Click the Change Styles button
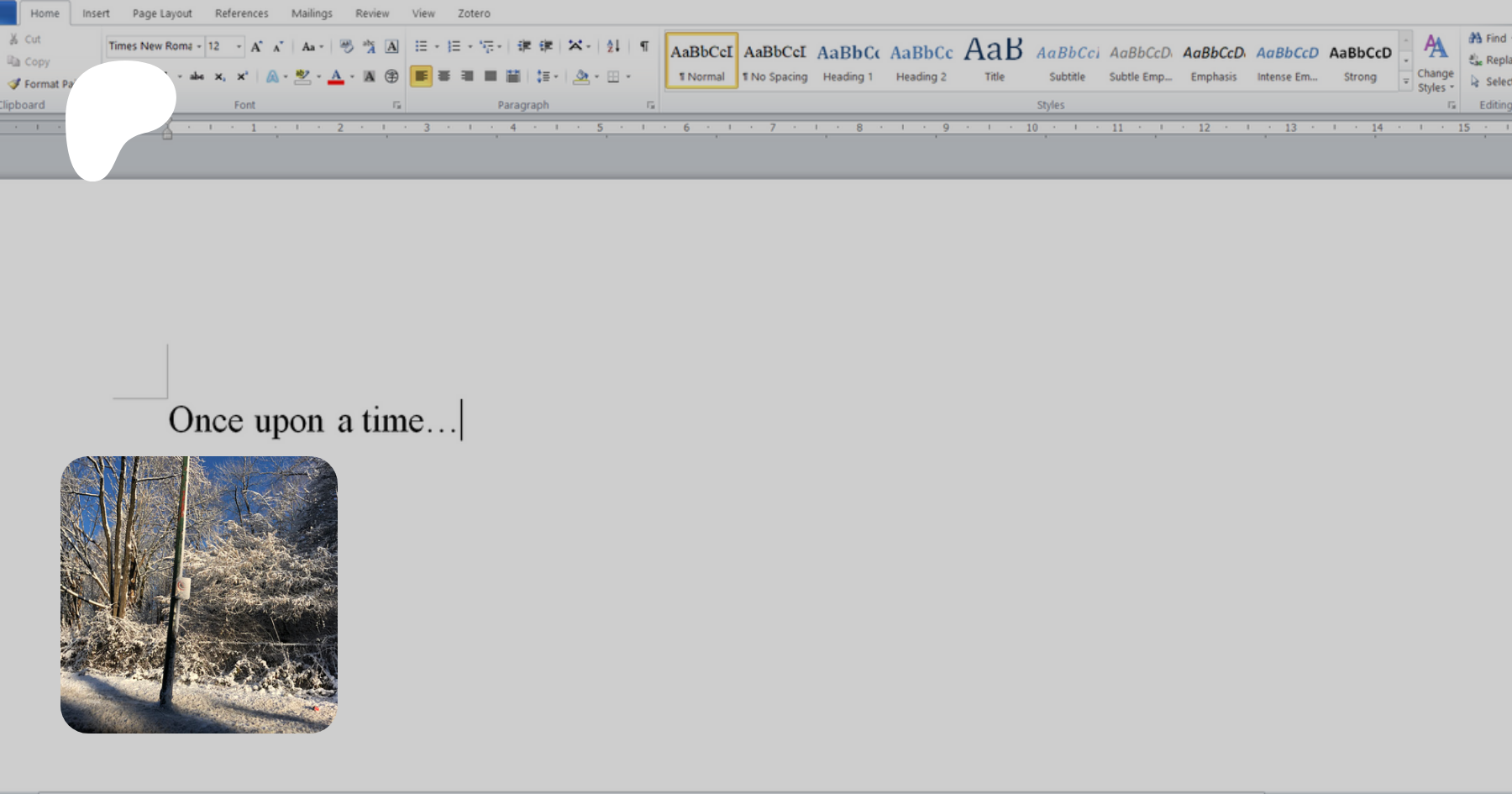 coord(1435,64)
